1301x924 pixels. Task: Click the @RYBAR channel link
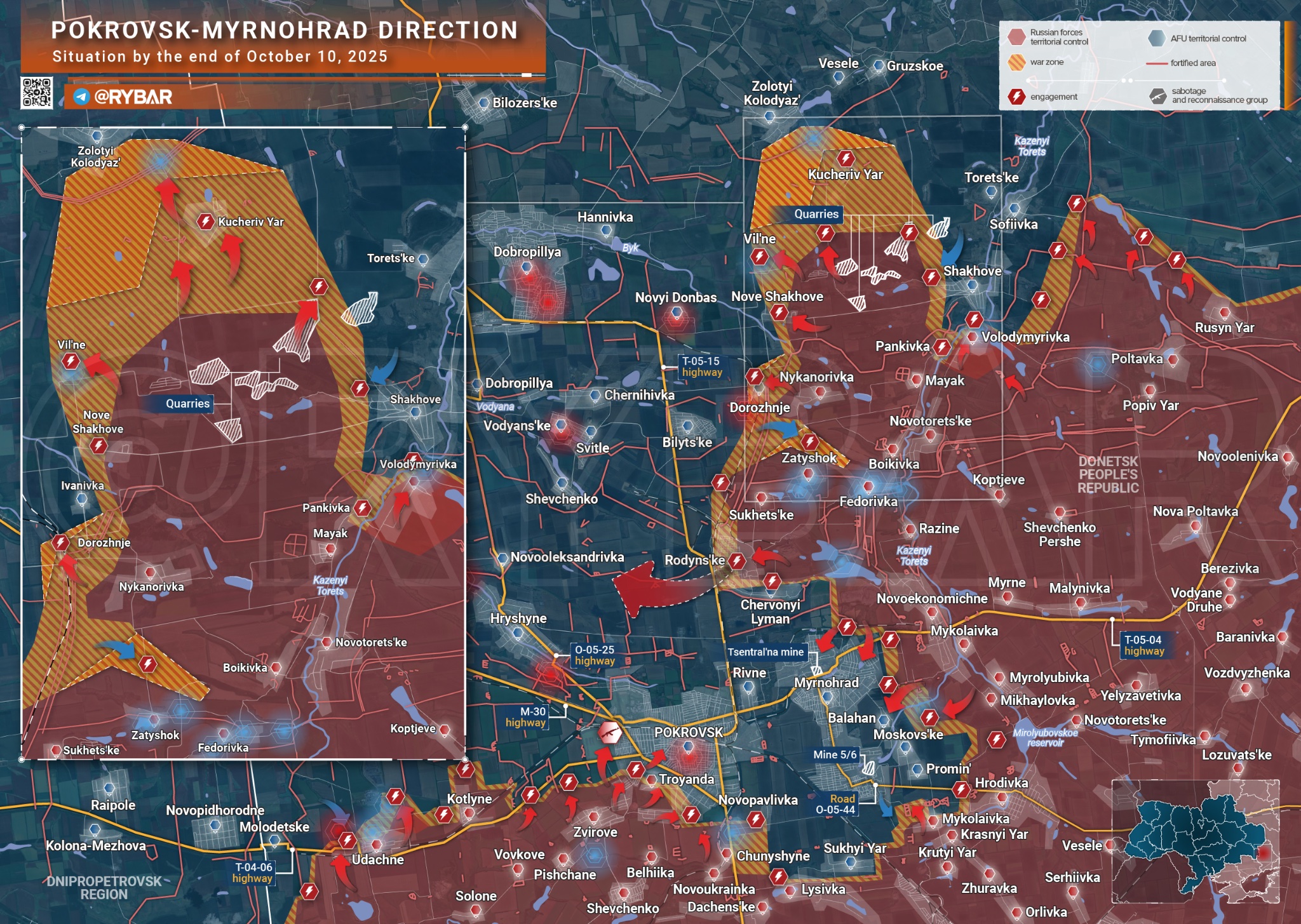[x=133, y=97]
